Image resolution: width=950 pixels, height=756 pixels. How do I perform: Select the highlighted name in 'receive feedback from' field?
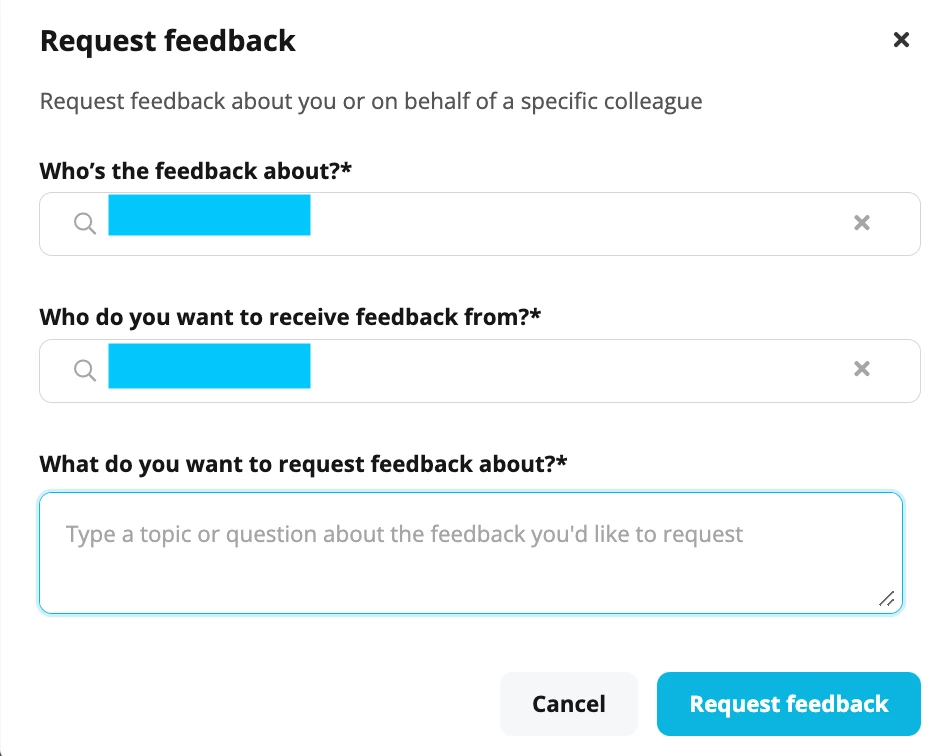coord(209,366)
